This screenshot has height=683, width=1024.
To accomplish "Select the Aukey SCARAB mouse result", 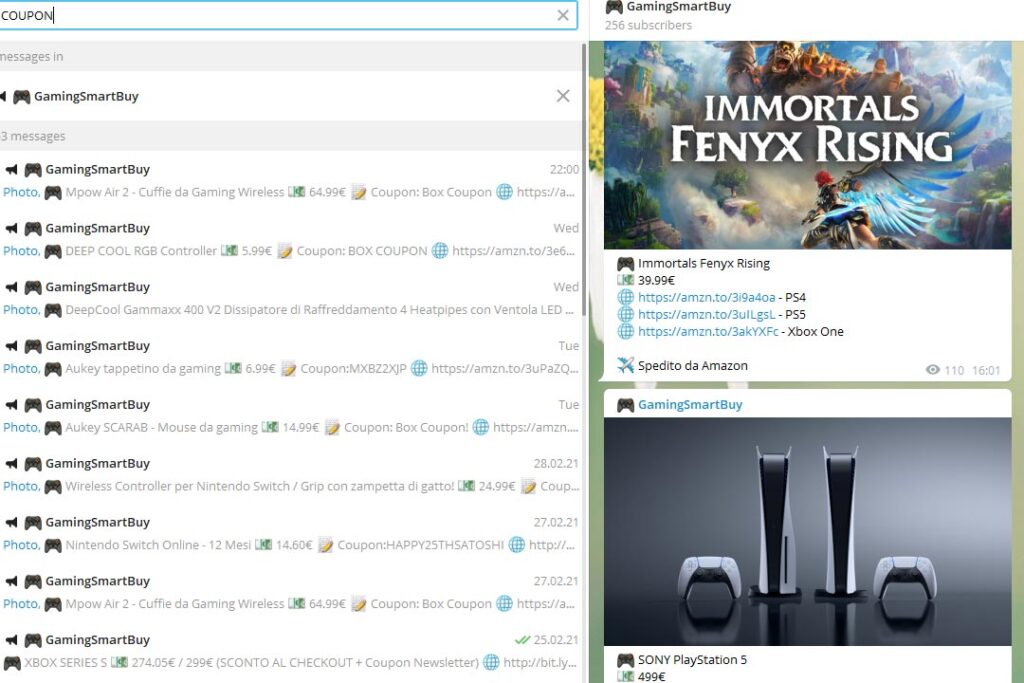I will coord(291,416).
